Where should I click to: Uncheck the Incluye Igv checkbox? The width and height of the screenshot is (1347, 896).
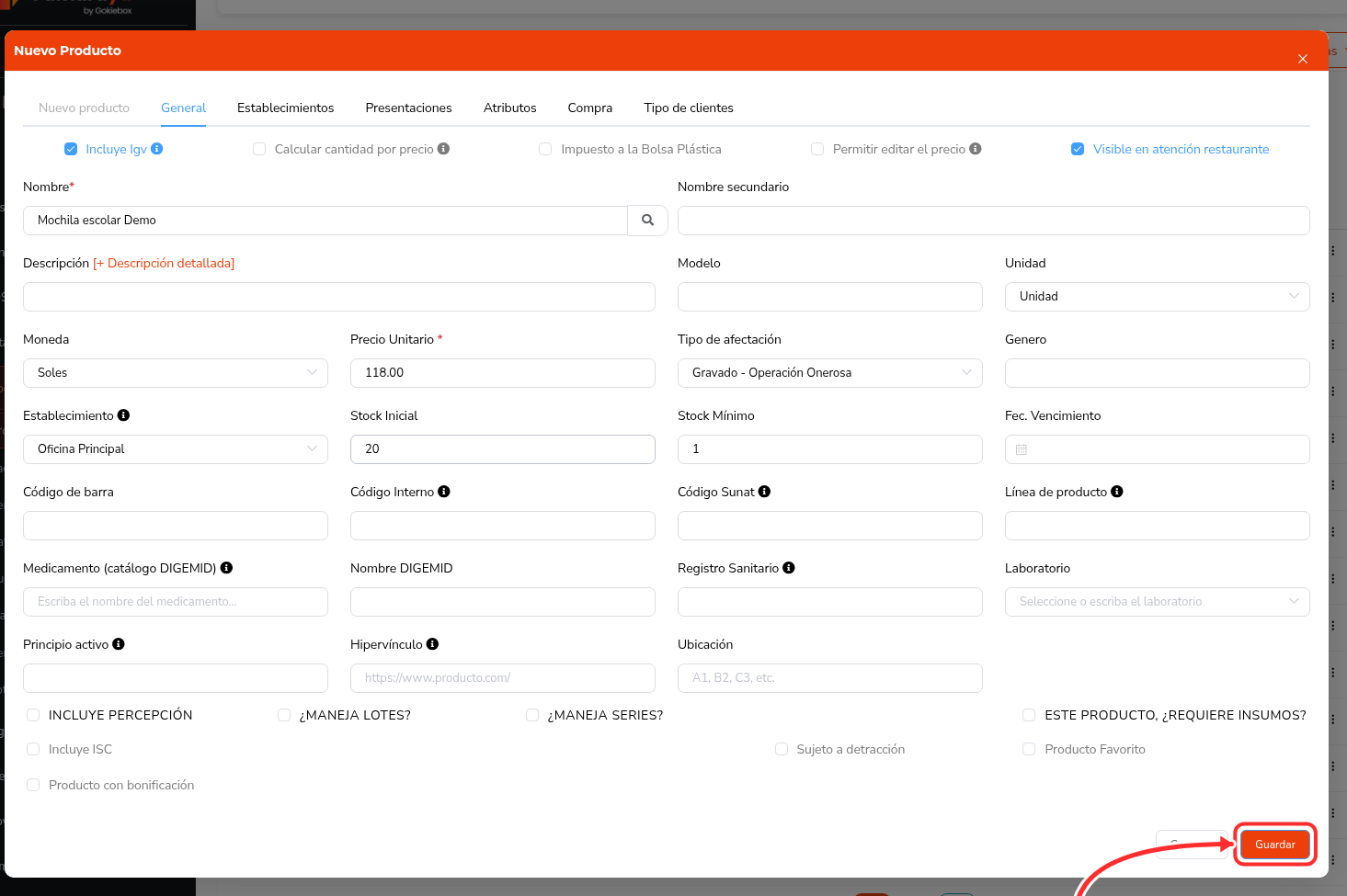(x=71, y=149)
